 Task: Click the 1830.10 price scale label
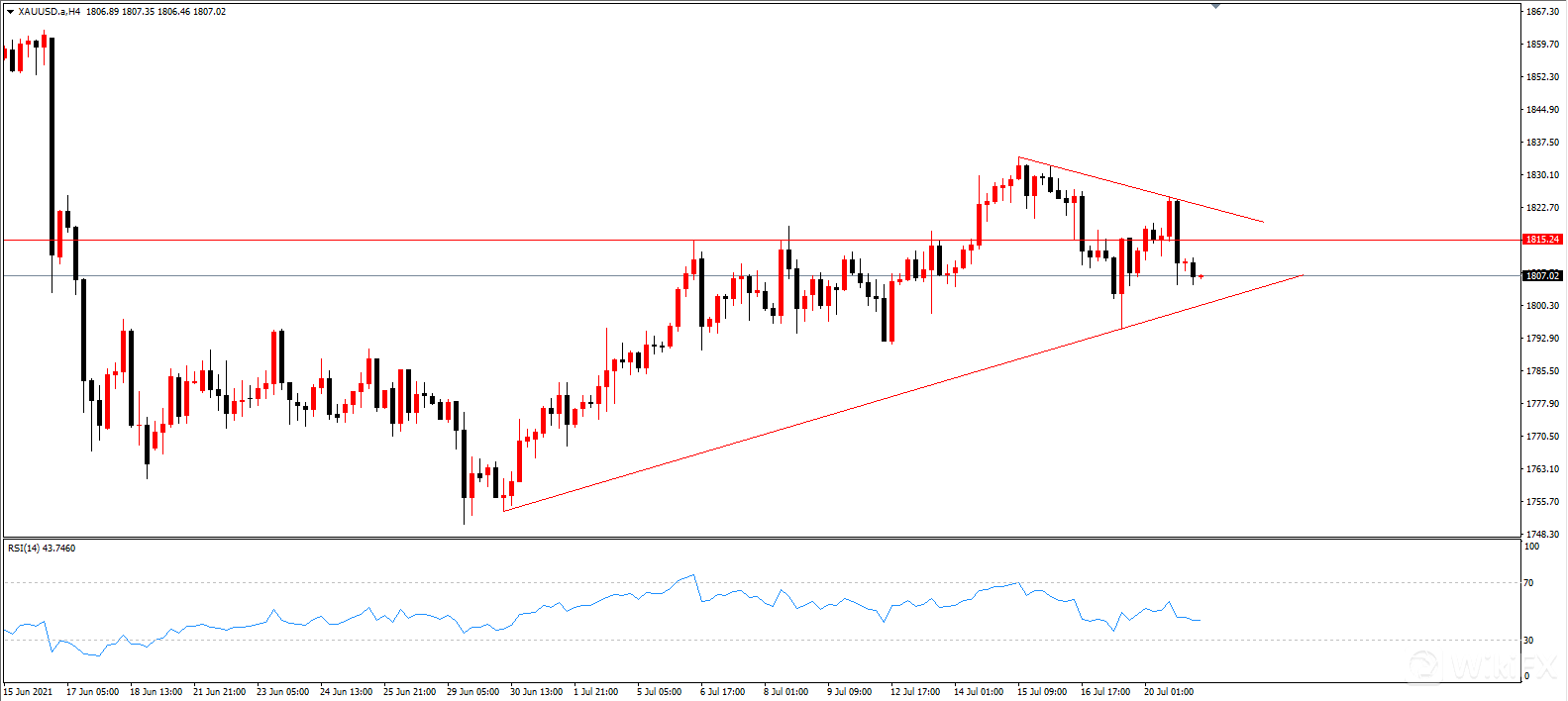[x=1543, y=175]
